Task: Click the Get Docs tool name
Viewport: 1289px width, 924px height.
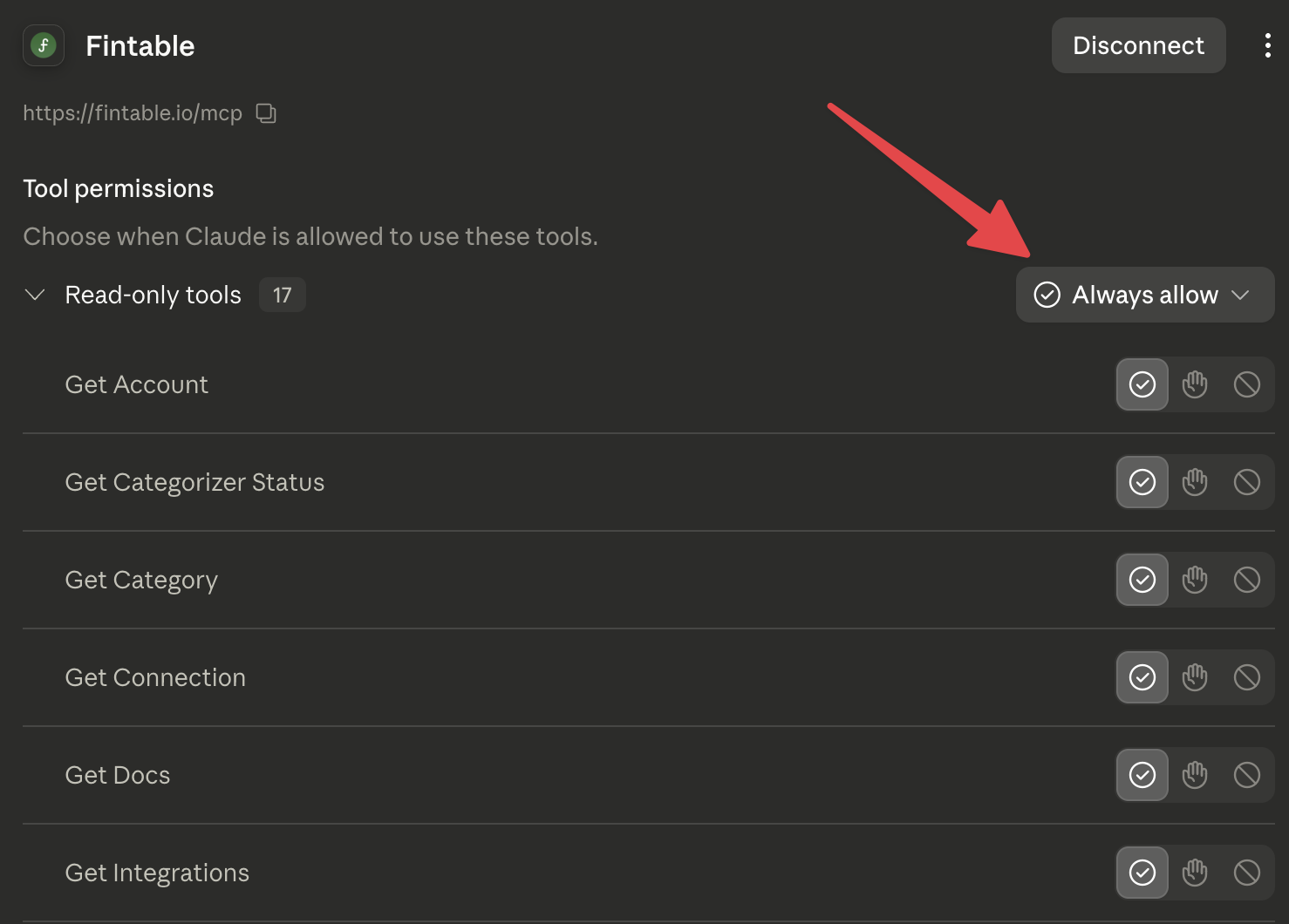Action: [118, 775]
